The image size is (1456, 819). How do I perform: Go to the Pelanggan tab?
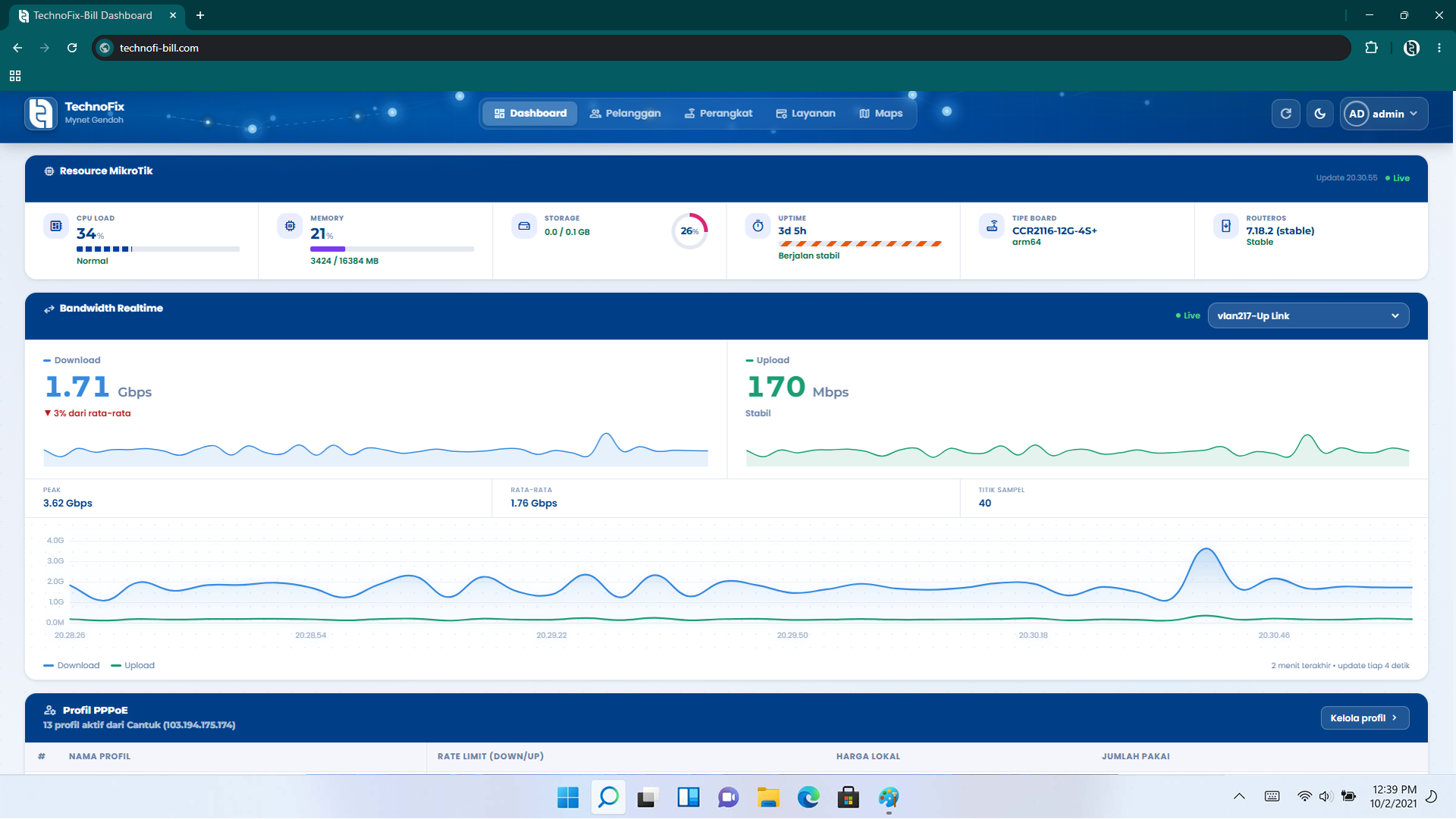[x=625, y=114]
